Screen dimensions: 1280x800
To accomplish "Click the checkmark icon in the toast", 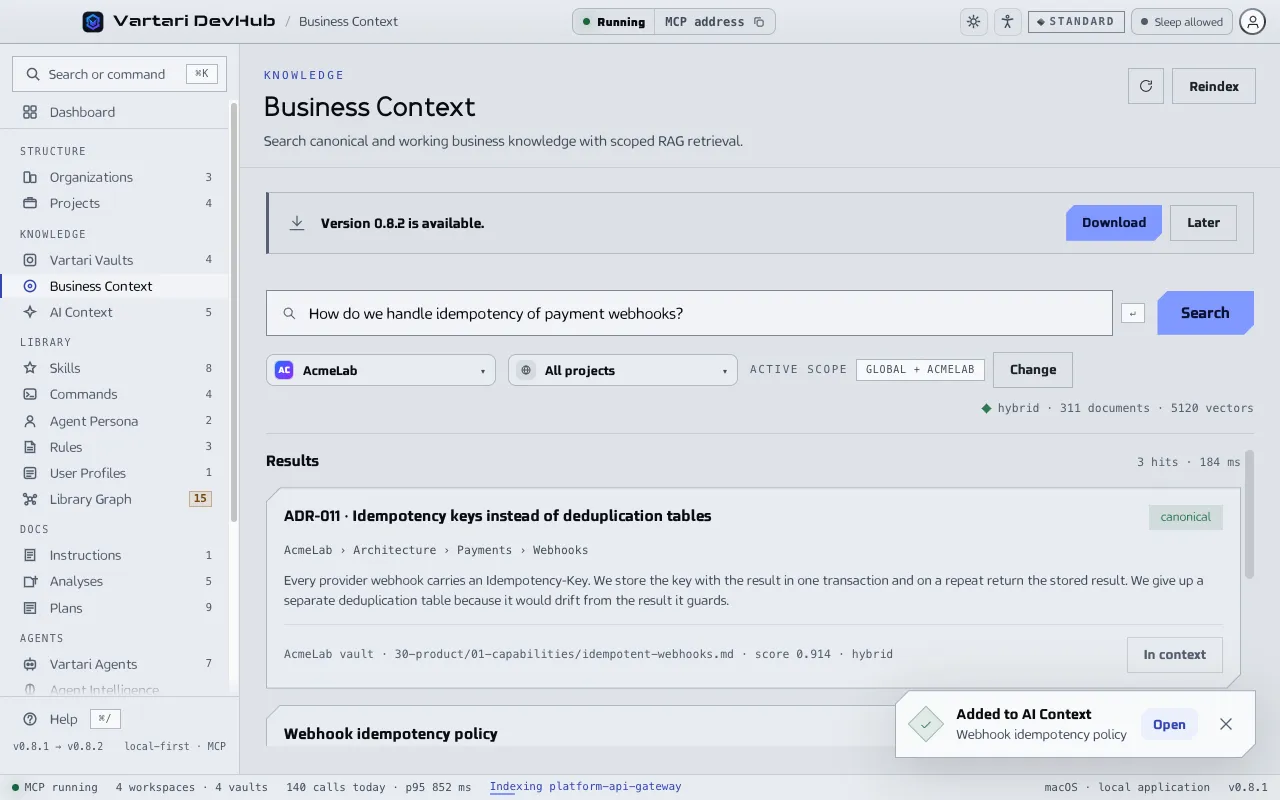I will coord(926,724).
